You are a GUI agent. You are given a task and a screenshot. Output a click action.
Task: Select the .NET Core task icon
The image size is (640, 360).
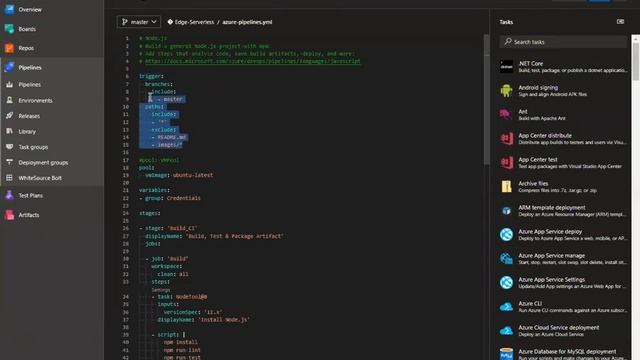click(x=507, y=67)
